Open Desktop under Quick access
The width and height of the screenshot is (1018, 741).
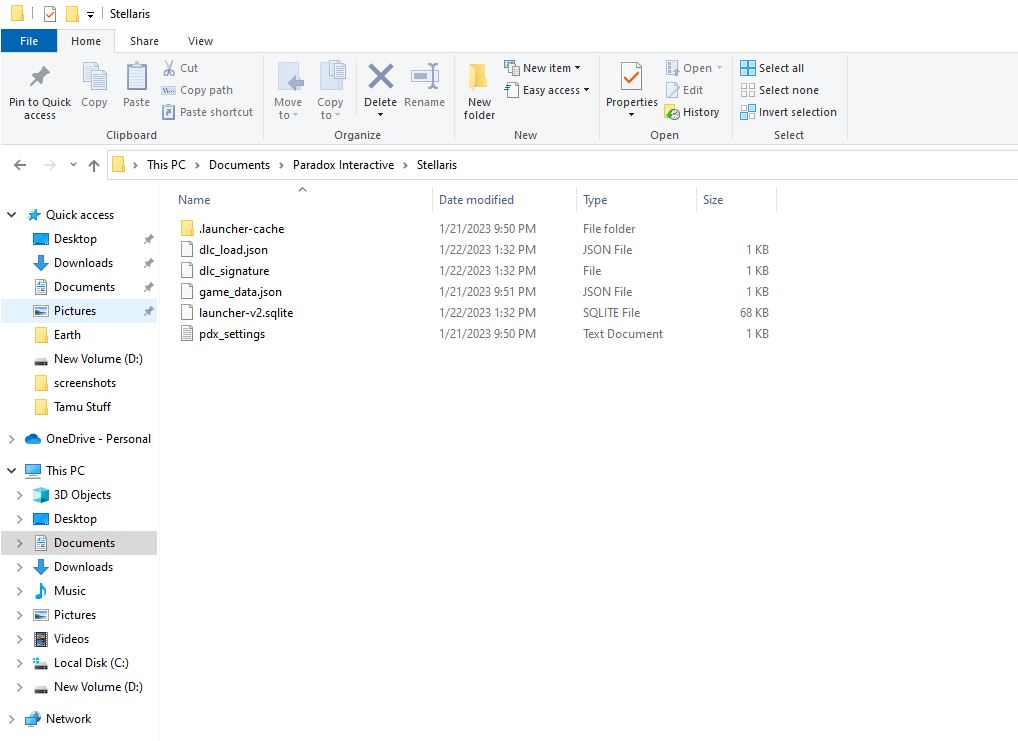[75, 239]
